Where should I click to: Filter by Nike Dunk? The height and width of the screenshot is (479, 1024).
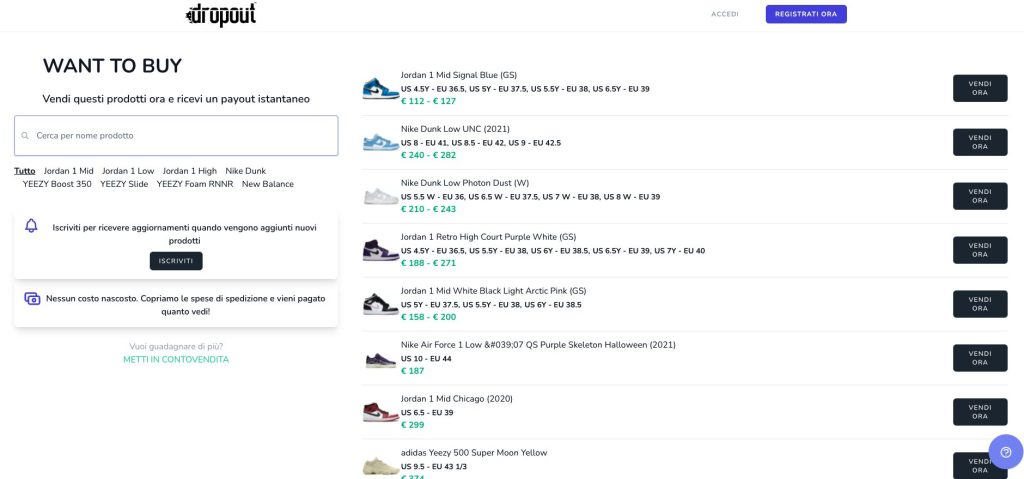(x=246, y=171)
